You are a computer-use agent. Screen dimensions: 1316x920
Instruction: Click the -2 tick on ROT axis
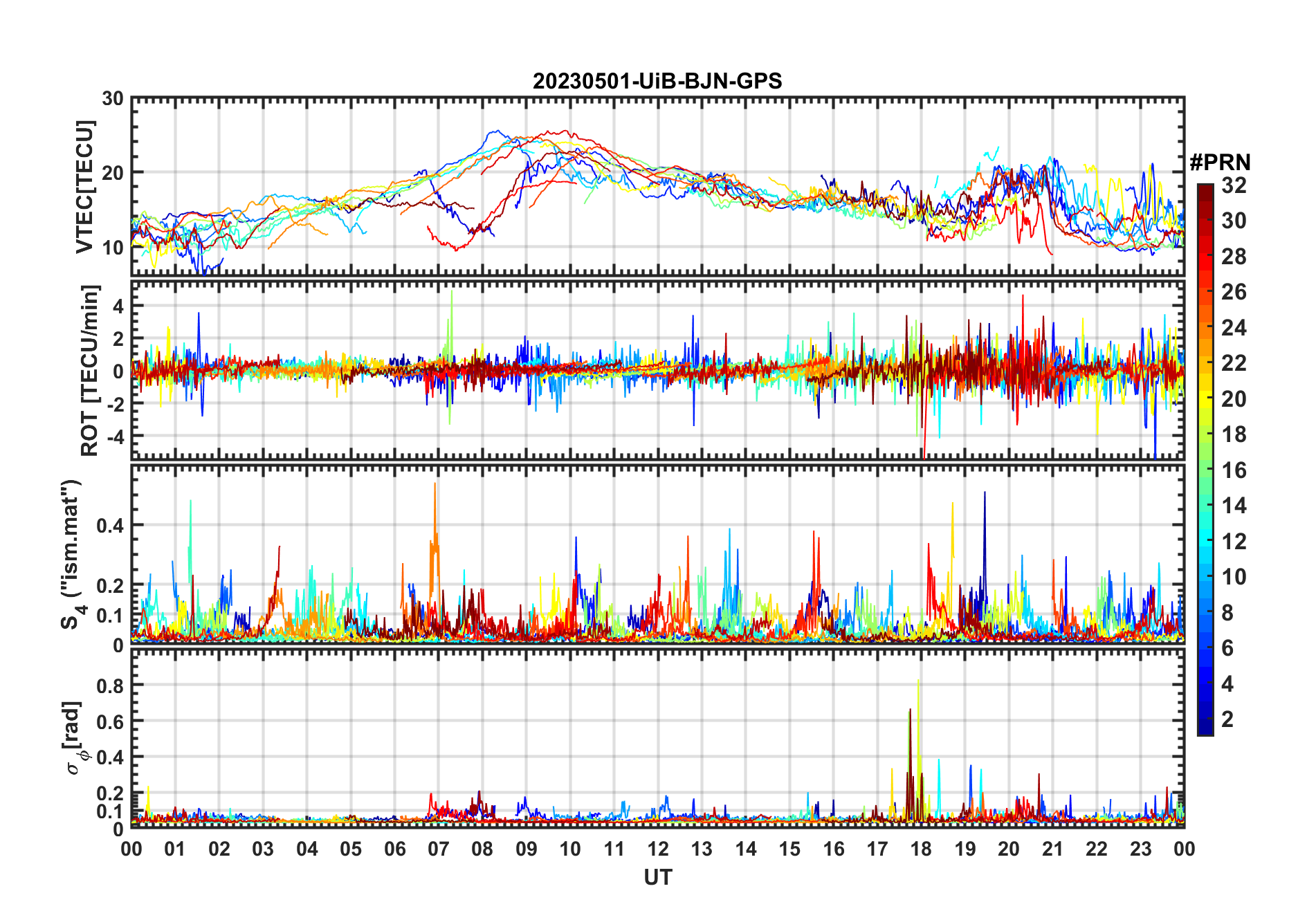tap(114, 404)
